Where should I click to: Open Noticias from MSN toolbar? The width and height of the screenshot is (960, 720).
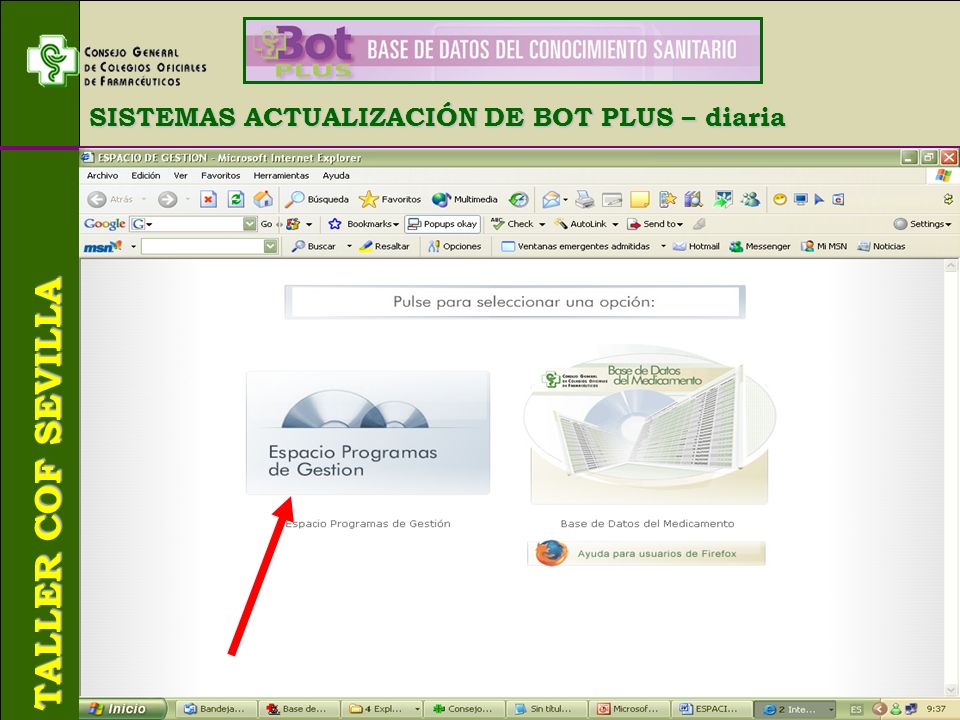point(882,247)
